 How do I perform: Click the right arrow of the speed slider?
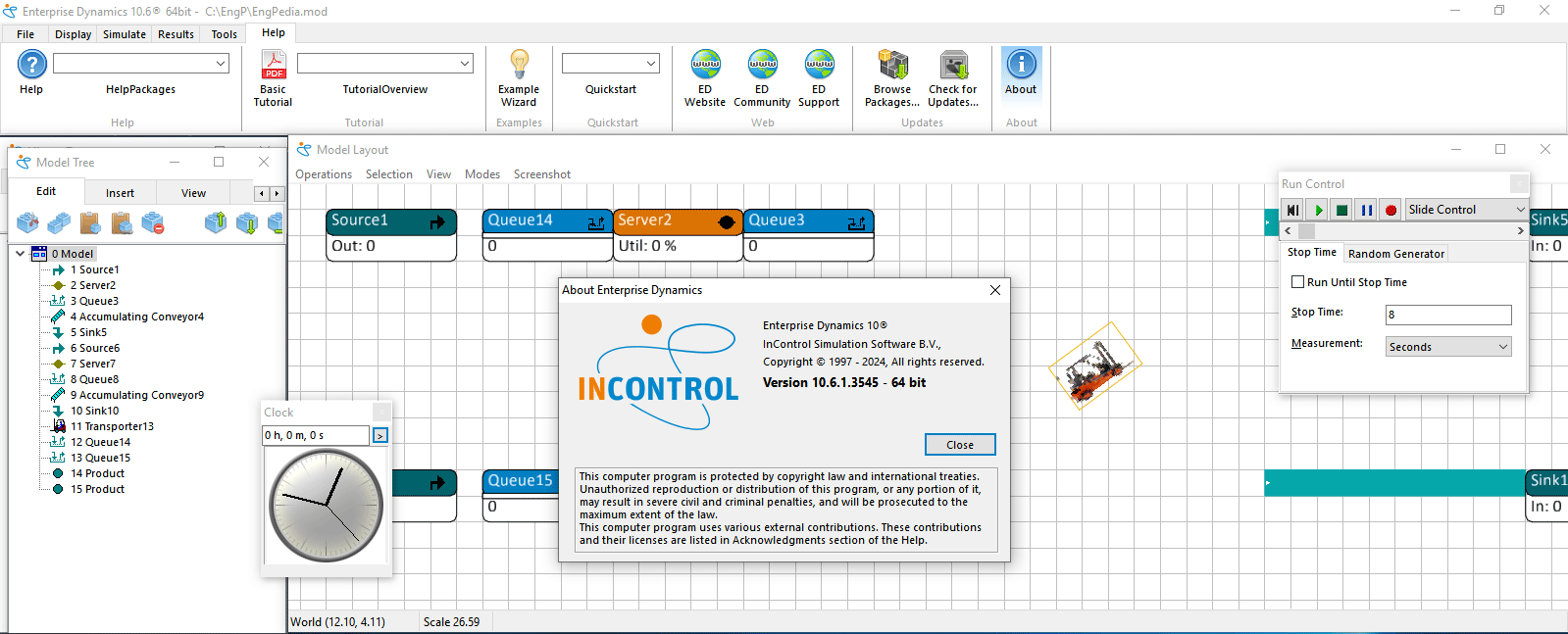(1521, 231)
